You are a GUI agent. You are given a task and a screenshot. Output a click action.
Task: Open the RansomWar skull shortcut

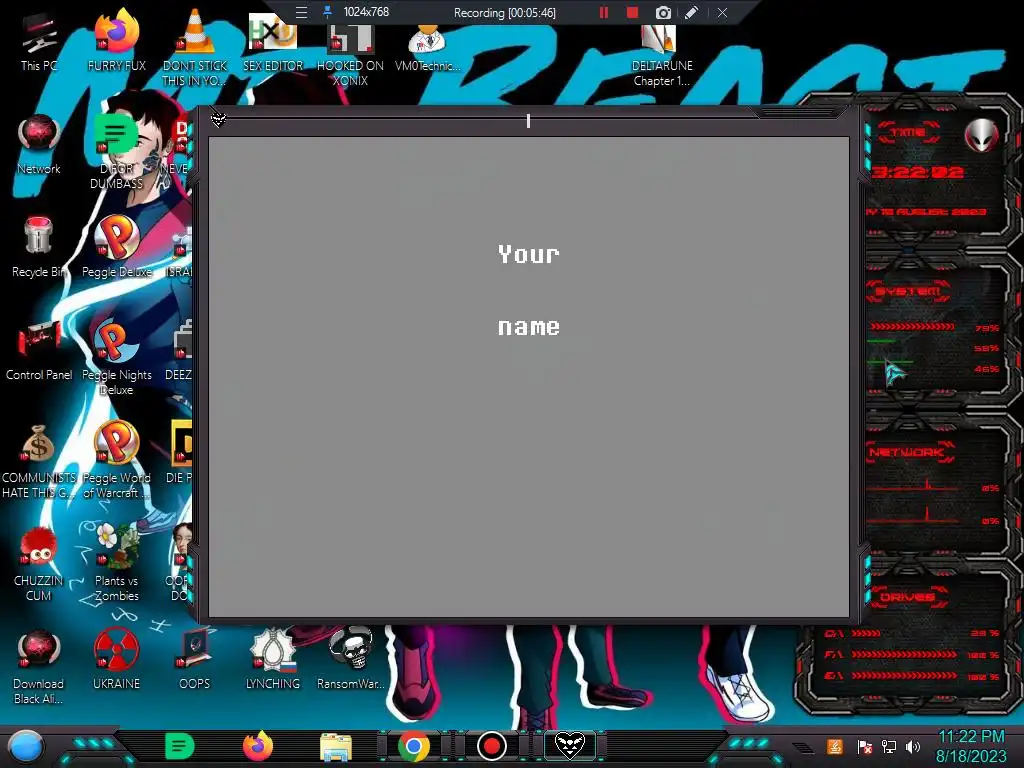click(351, 658)
